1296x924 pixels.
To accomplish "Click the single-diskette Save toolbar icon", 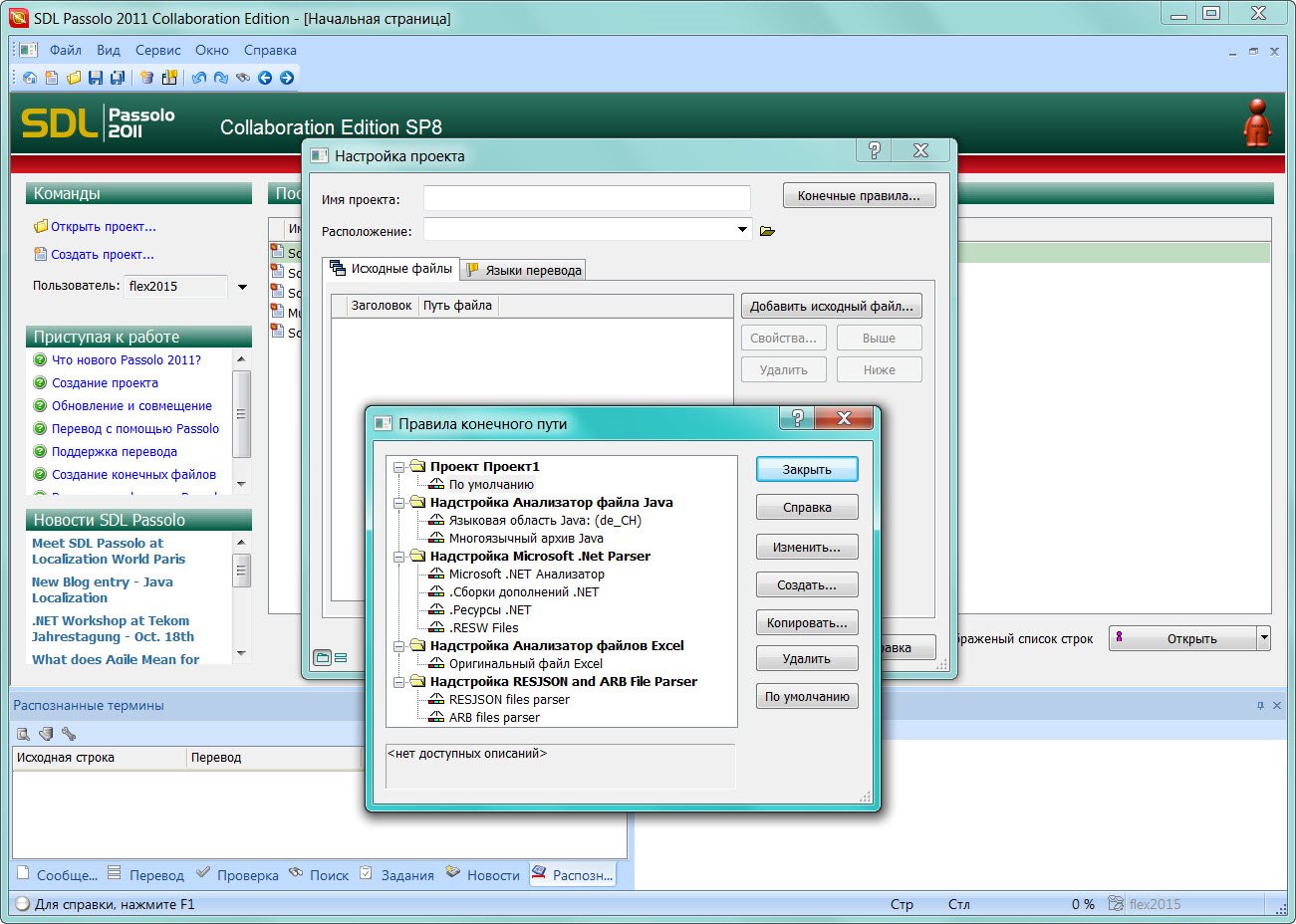I will (96, 78).
